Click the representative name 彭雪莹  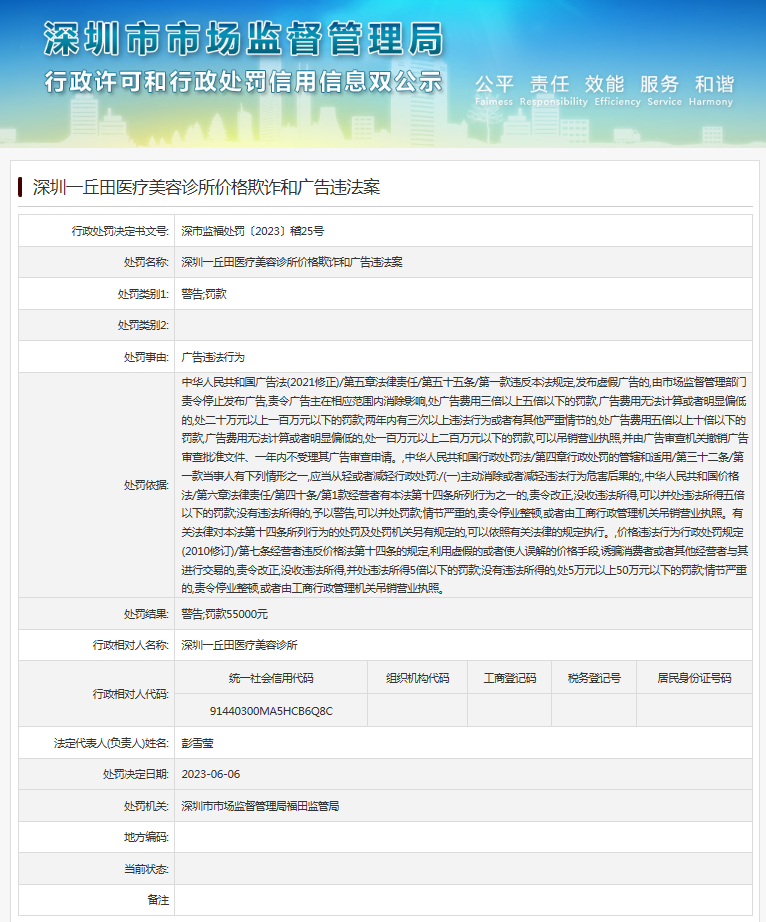198,743
